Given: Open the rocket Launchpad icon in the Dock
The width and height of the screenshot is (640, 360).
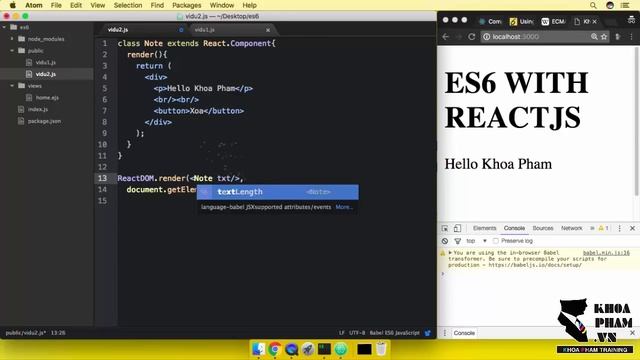Looking at the screenshot, I should pyautogui.click(x=308, y=349).
